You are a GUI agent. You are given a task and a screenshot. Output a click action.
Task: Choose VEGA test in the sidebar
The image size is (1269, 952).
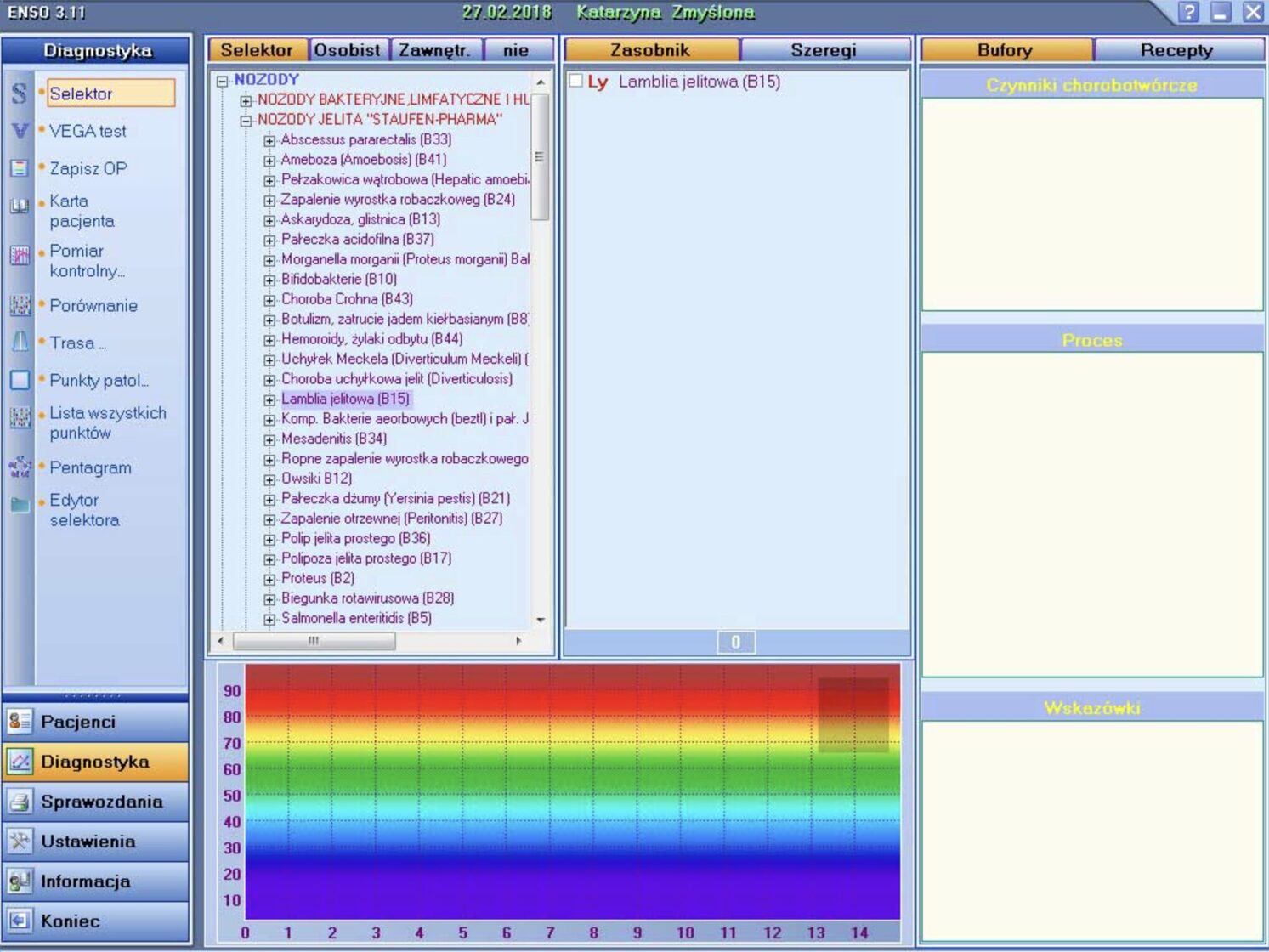point(88,131)
